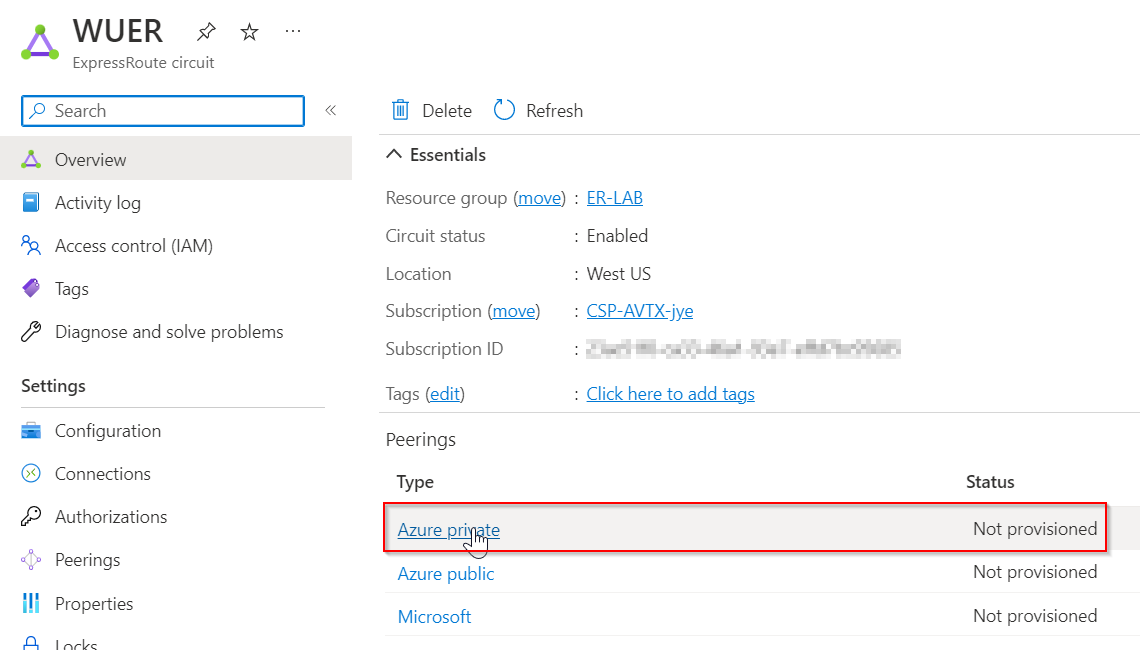Image resolution: width=1140 pixels, height=650 pixels.
Task: Open the Azure private peering
Action: click(x=449, y=530)
